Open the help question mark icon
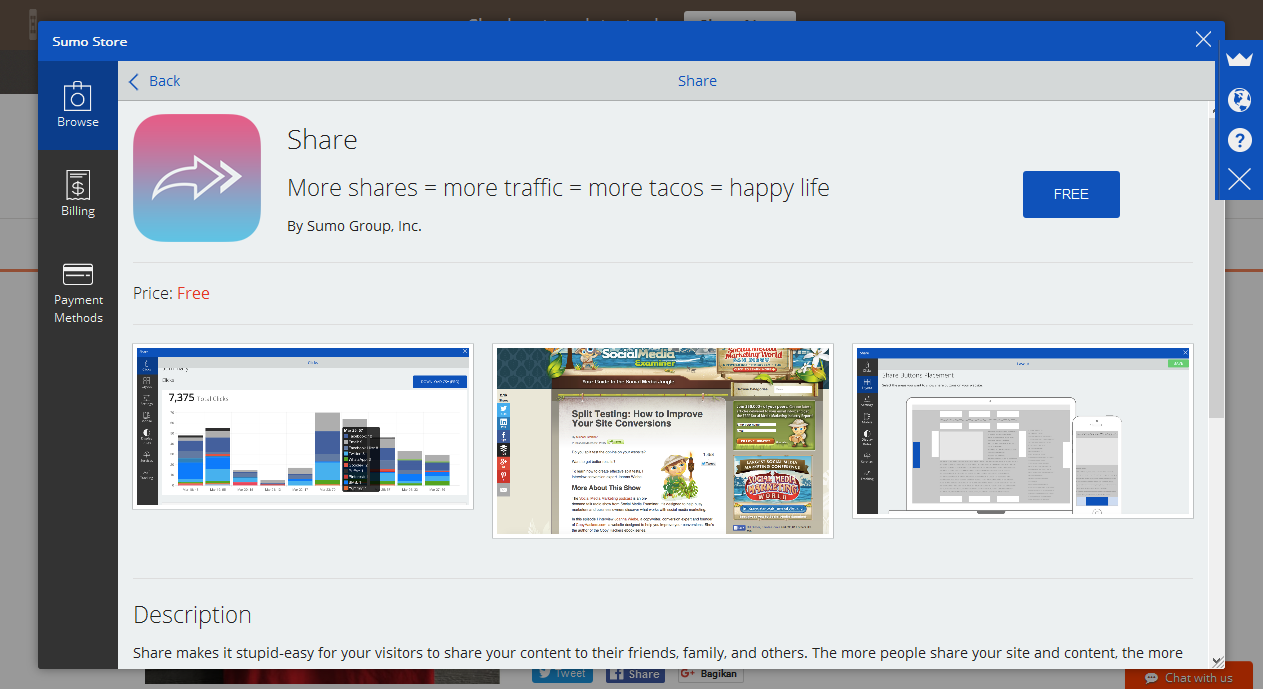 (1239, 140)
